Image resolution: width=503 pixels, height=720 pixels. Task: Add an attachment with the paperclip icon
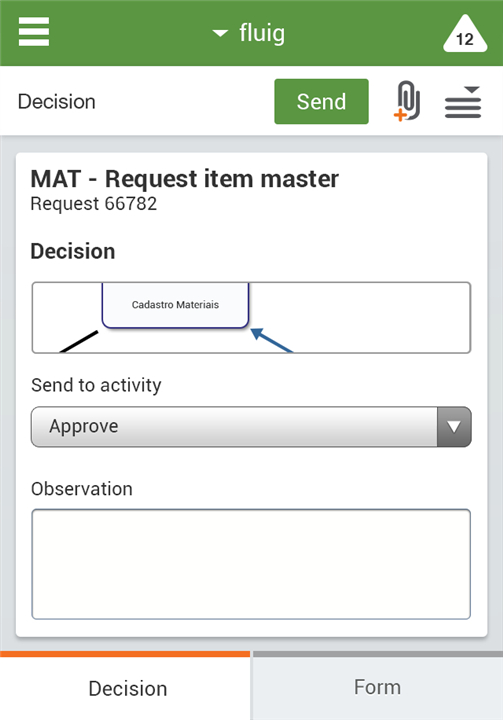click(x=407, y=101)
